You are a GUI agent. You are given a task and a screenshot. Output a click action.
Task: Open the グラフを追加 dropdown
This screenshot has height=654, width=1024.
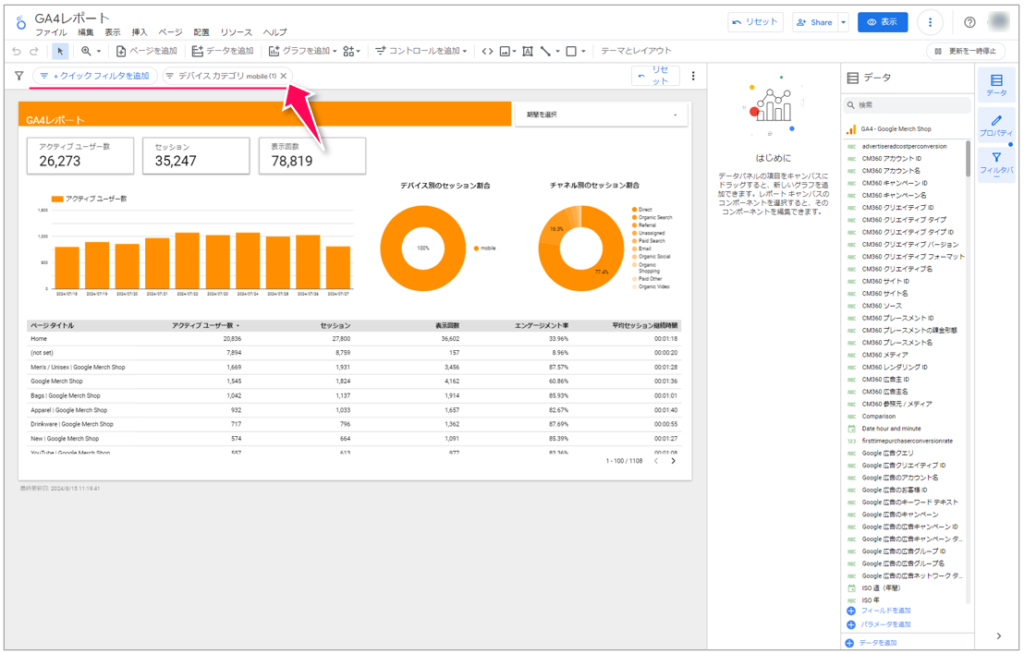click(x=302, y=51)
